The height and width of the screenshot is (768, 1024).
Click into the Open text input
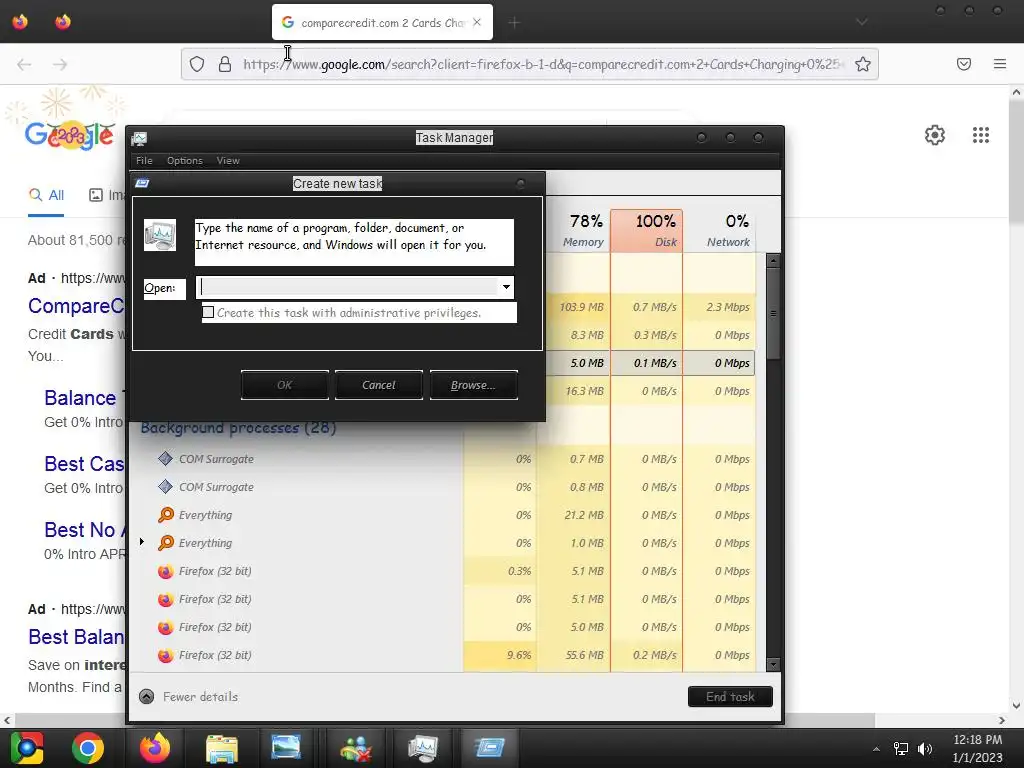(x=348, y=287)
